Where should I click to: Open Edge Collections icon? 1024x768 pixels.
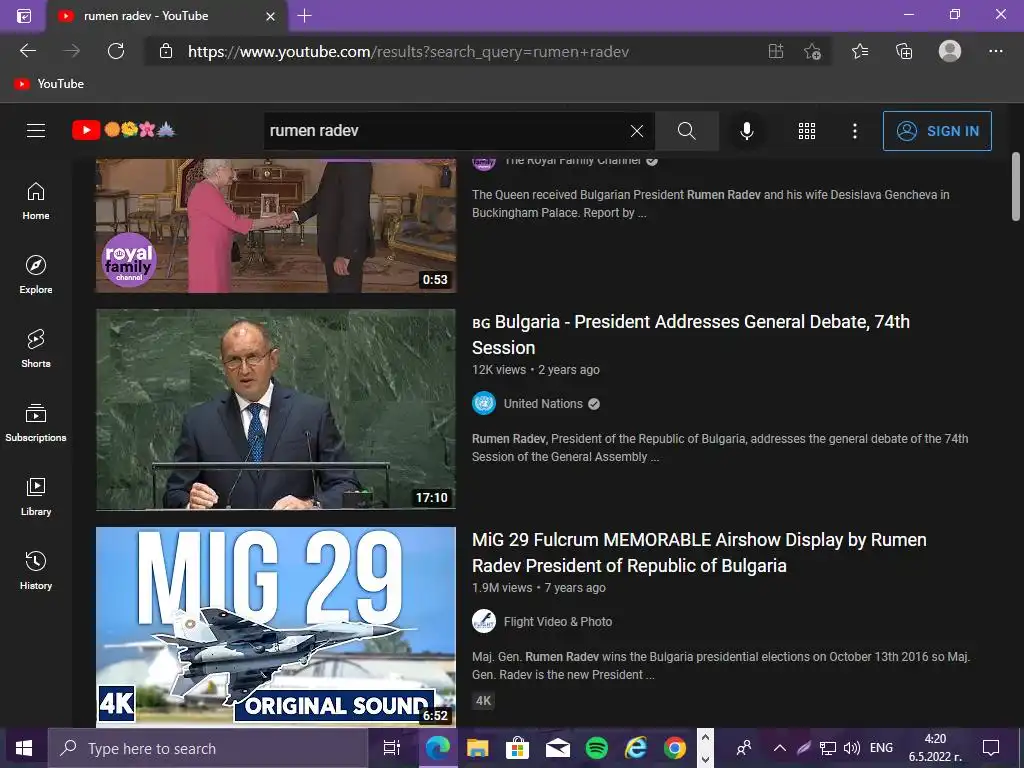point(904,51)
